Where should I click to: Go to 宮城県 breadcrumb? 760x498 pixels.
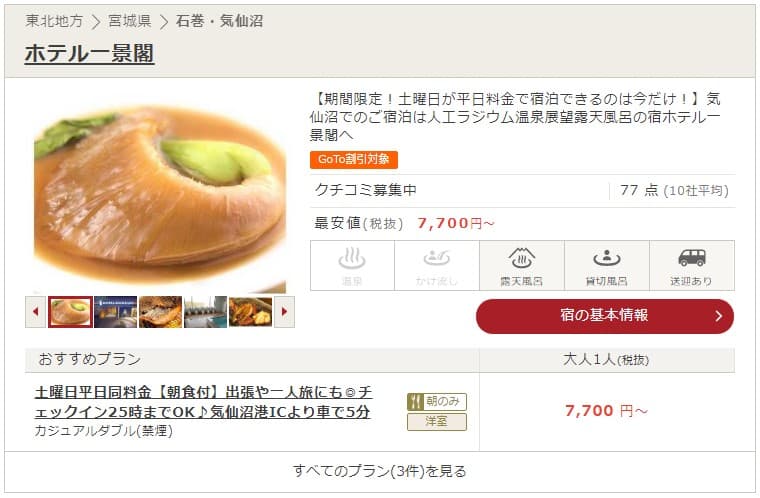pos(129,21)
